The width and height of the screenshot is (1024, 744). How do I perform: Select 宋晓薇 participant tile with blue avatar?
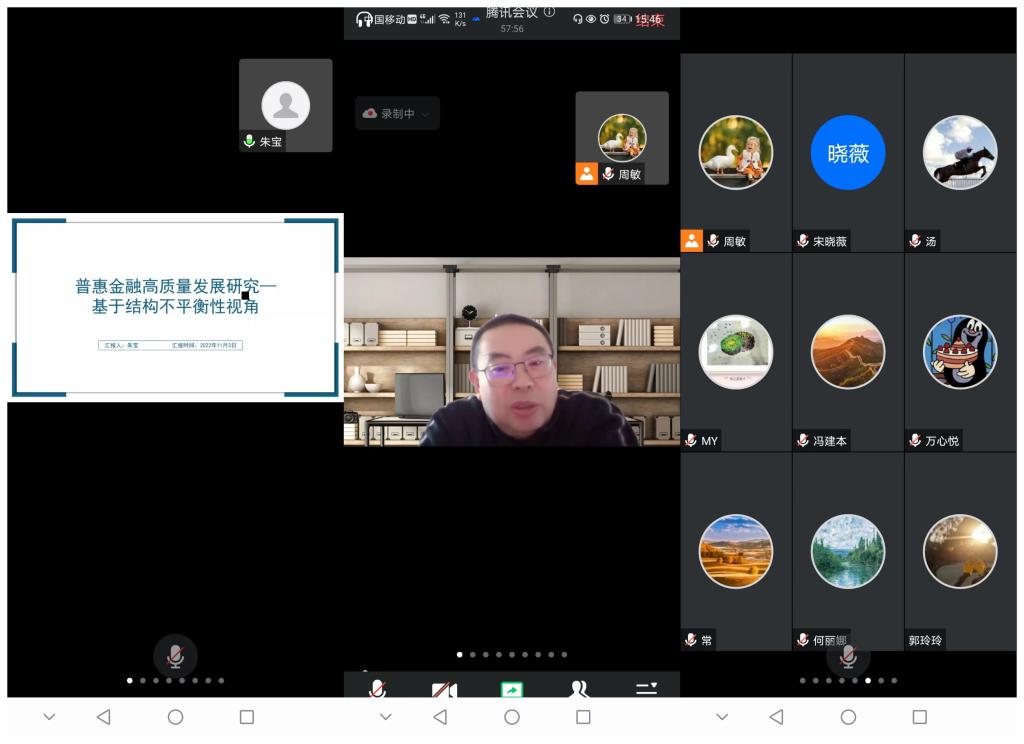(848, 153)
